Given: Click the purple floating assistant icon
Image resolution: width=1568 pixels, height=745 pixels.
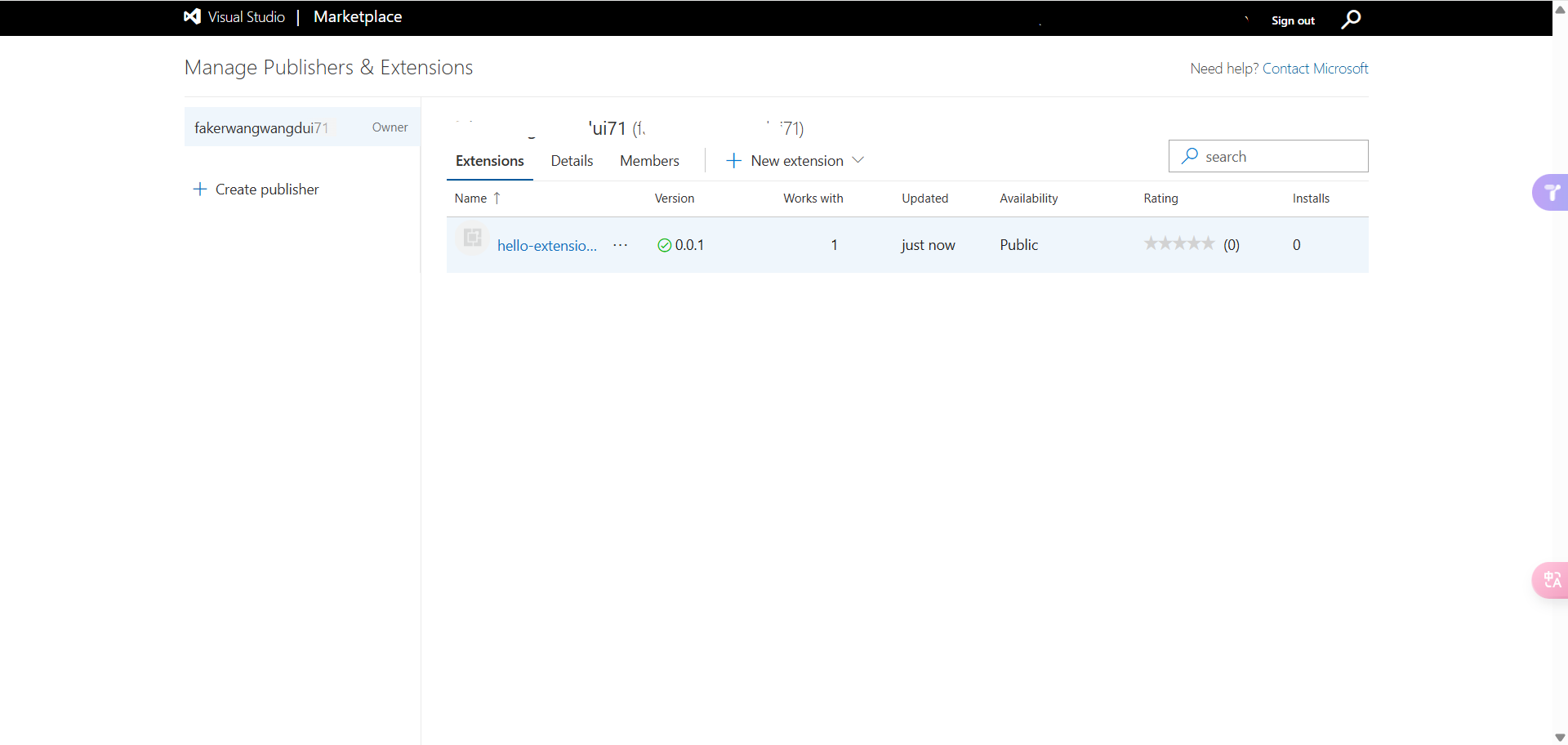Looking at the screenshot, I should (x=1551, y=193).
